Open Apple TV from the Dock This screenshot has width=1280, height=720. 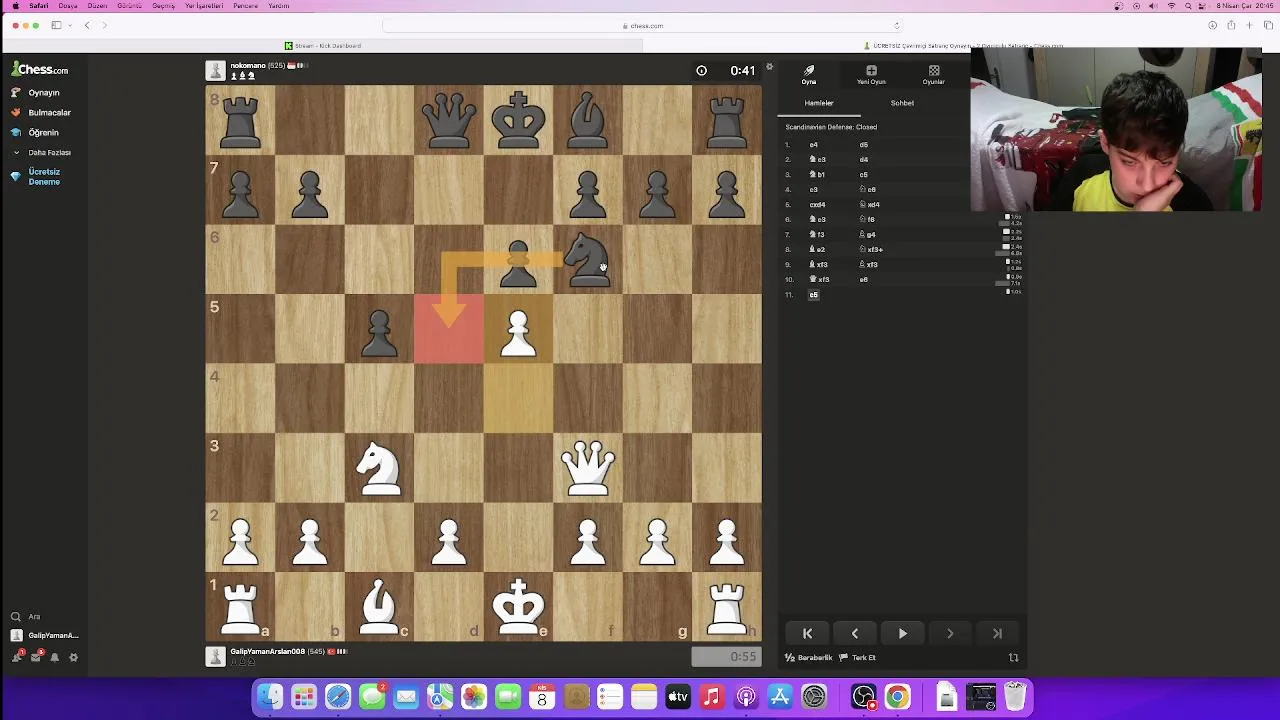tap(678, 697)
